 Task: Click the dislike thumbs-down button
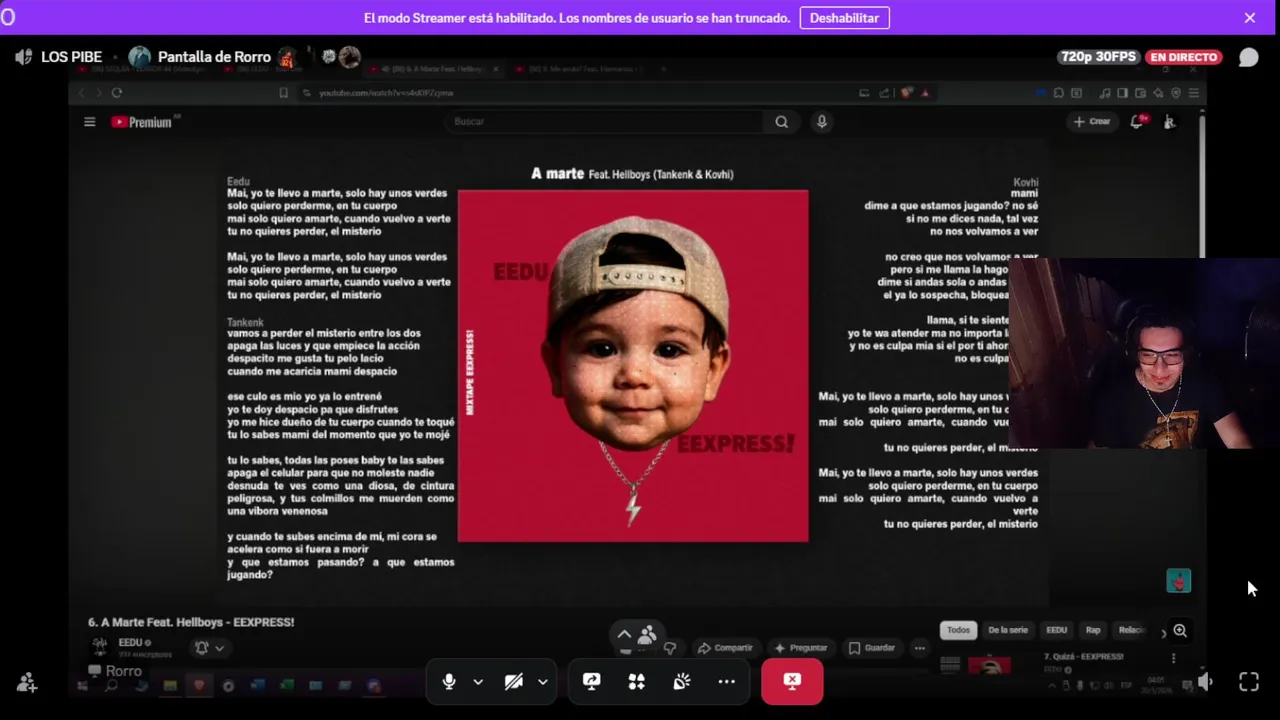(x=670, y=648)
